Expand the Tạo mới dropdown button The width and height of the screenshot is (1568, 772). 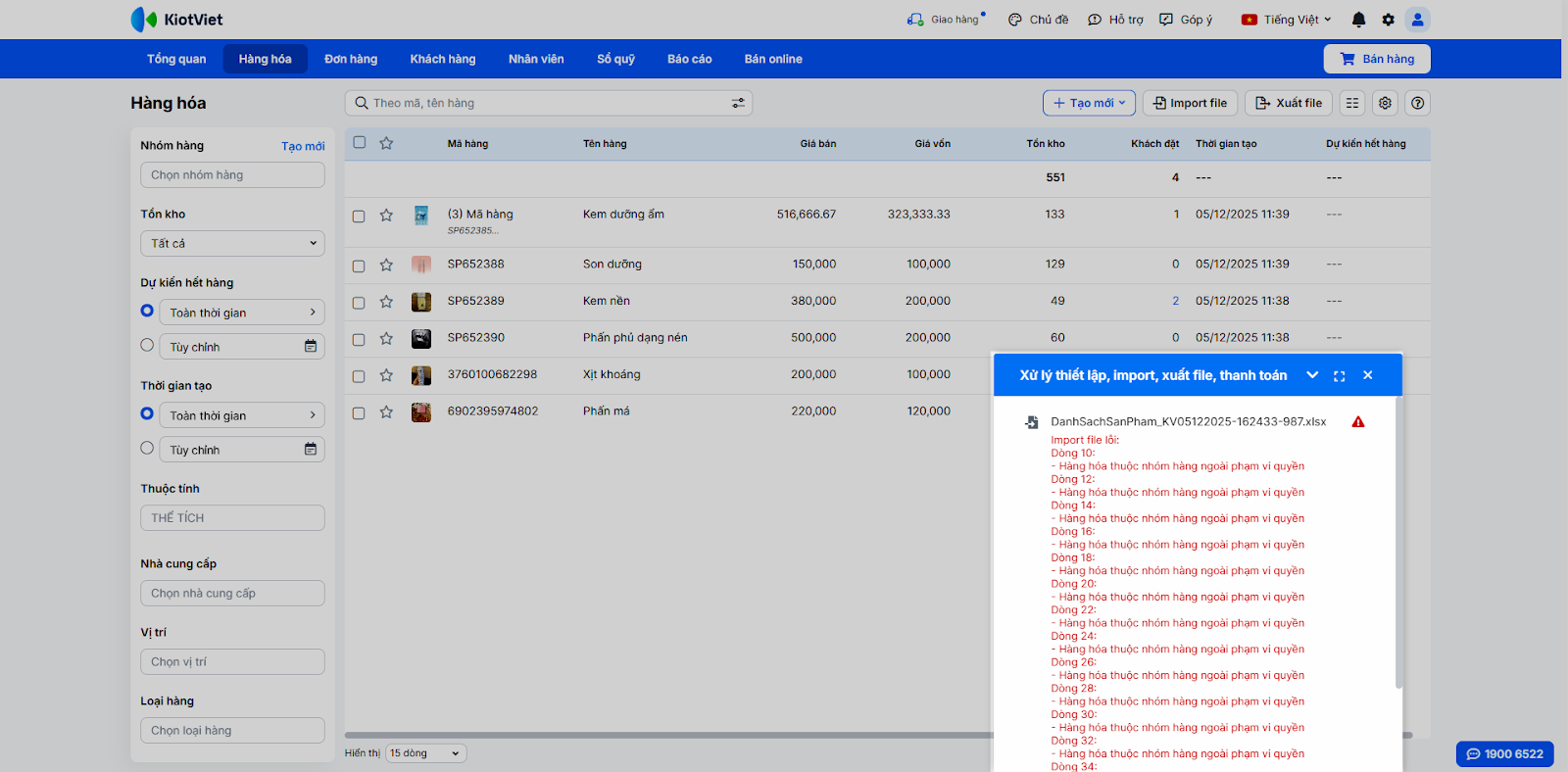[x=1089, y=103]
